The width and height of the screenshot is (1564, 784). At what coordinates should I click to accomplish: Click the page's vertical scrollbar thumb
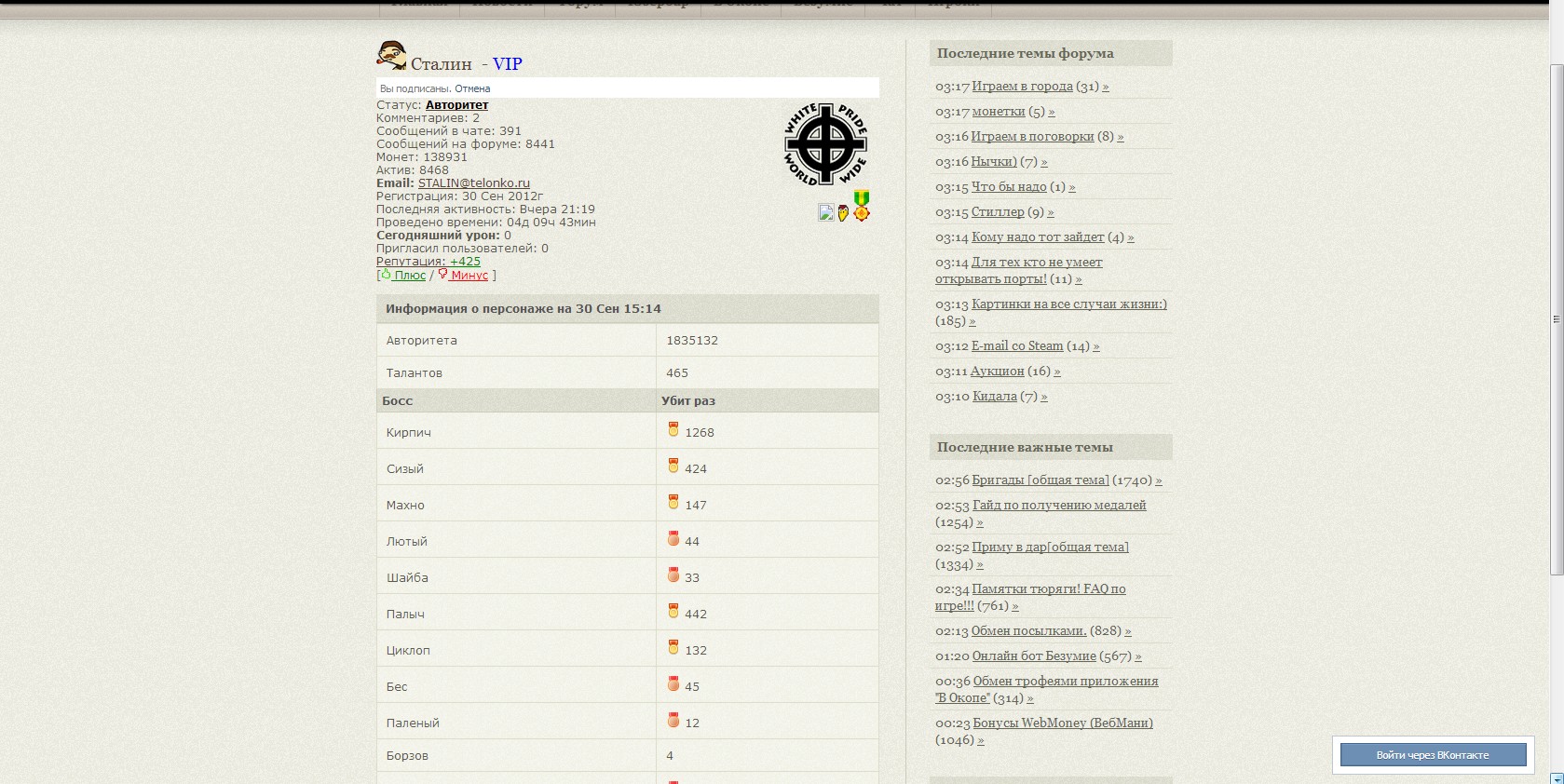1556,319
